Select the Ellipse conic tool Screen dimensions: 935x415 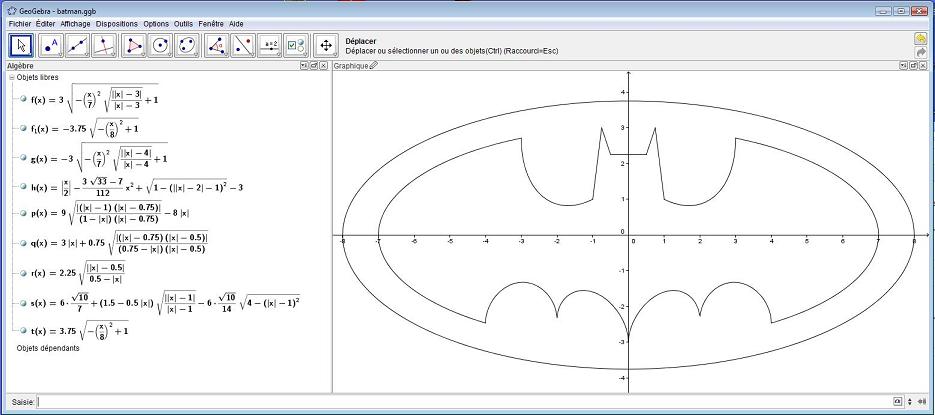[187, 45]
